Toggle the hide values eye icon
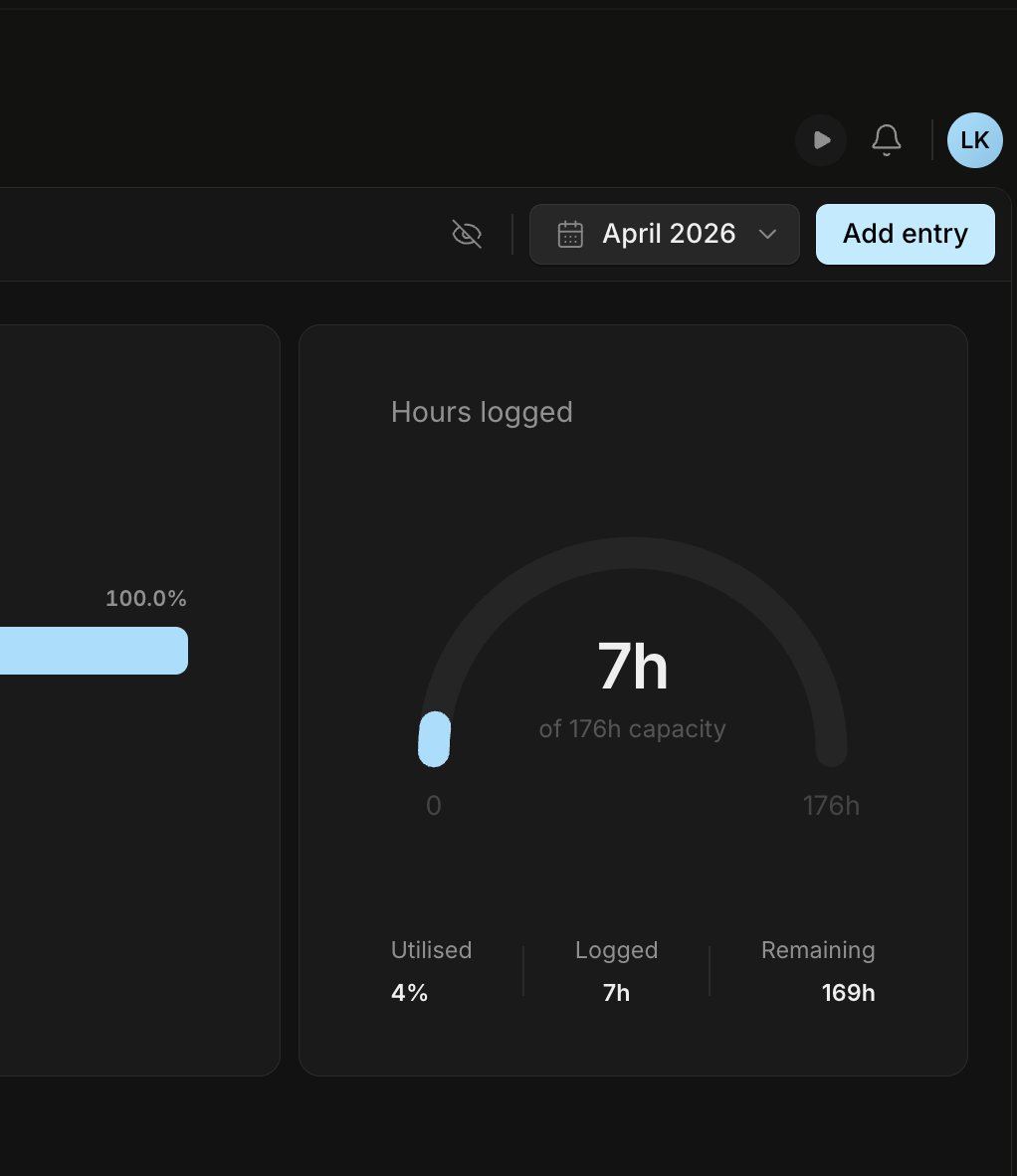 point(467,234)
